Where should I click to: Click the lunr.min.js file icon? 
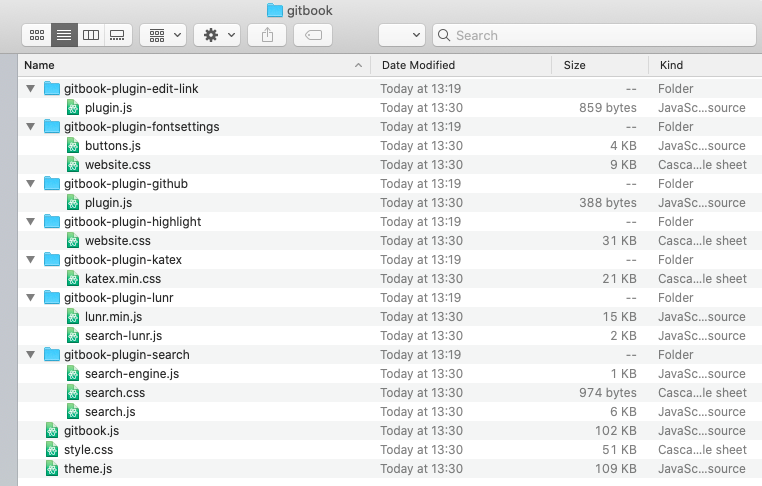pos(73,316)
